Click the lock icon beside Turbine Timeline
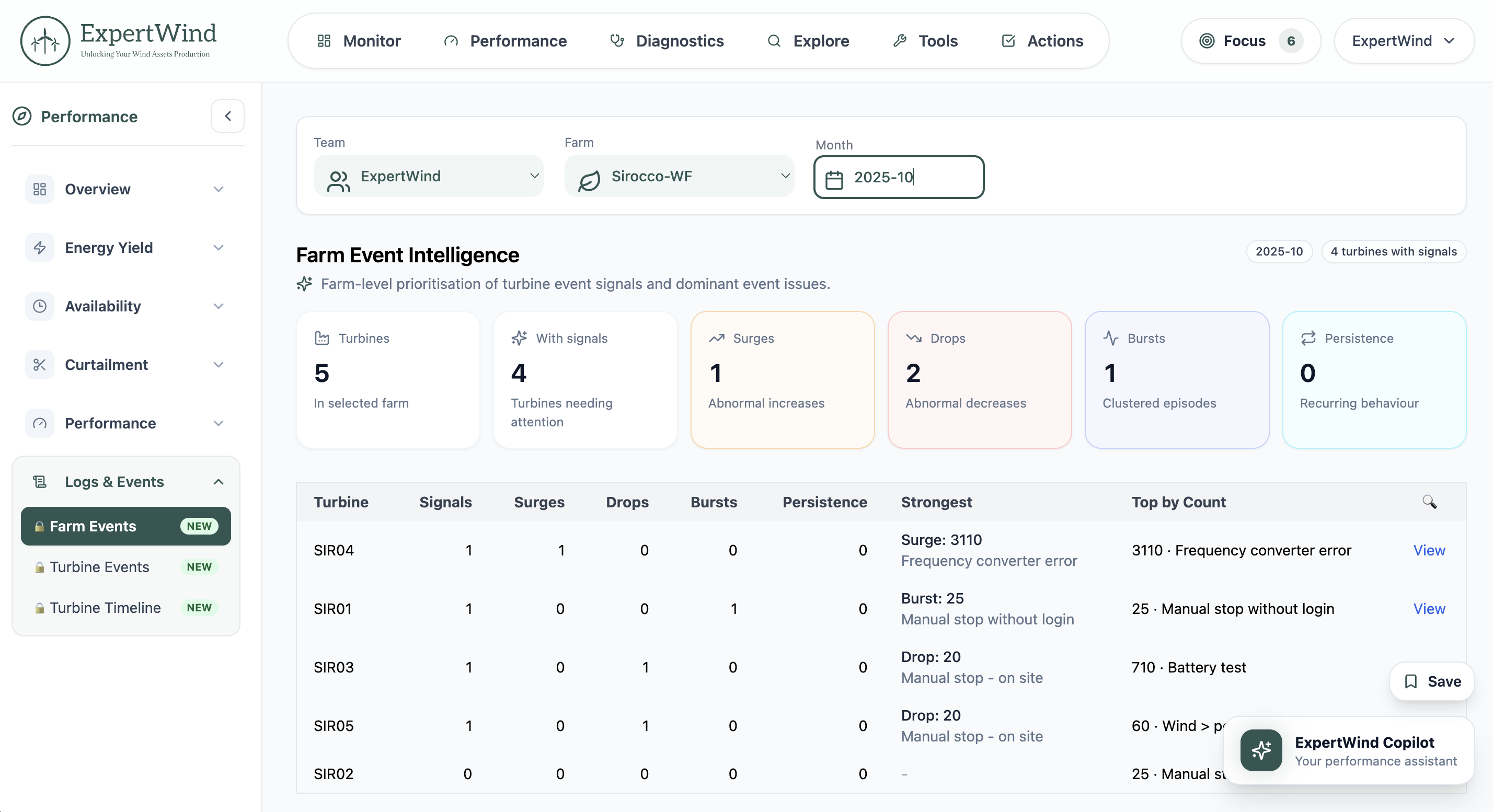The width and height of the screenshot is (1493, 812). (39, 608)
